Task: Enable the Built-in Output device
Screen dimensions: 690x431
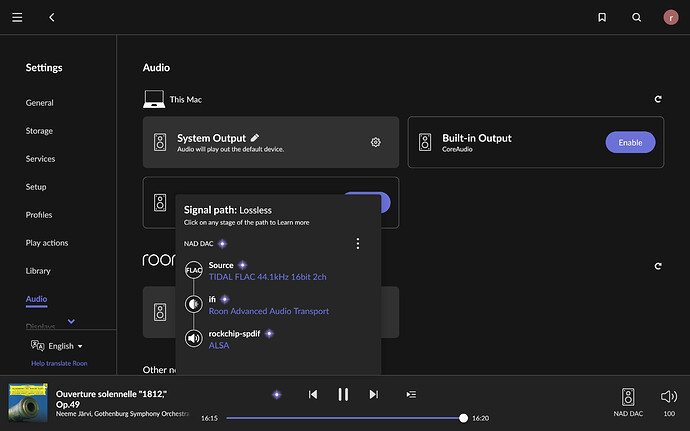Action: [630, 142]
